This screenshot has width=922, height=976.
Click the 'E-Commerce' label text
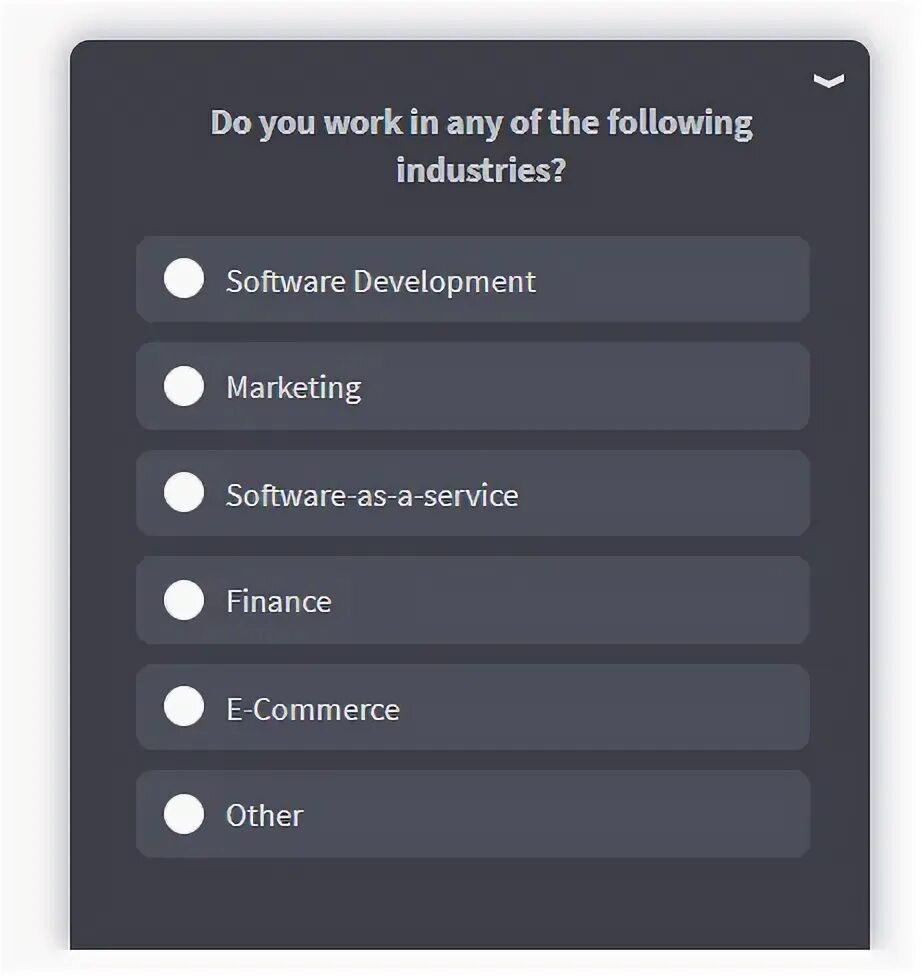coord(313,710)
